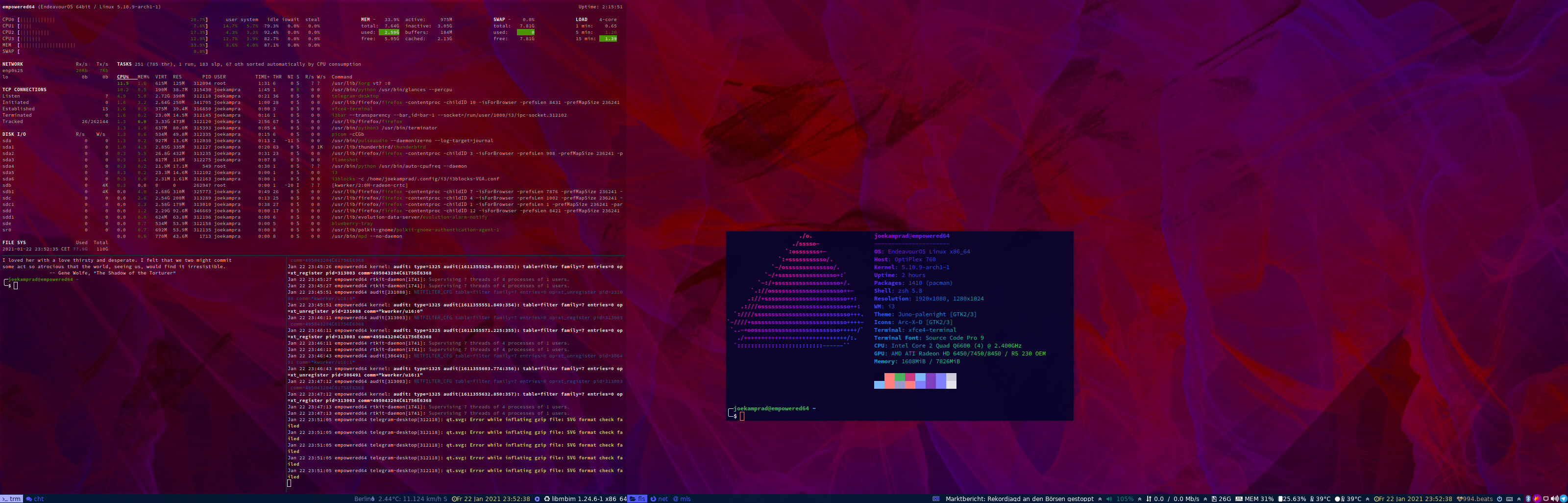Click the 26G disk usage block
Viewport: 1568px width, 503px height.
tap(1222, 499)
